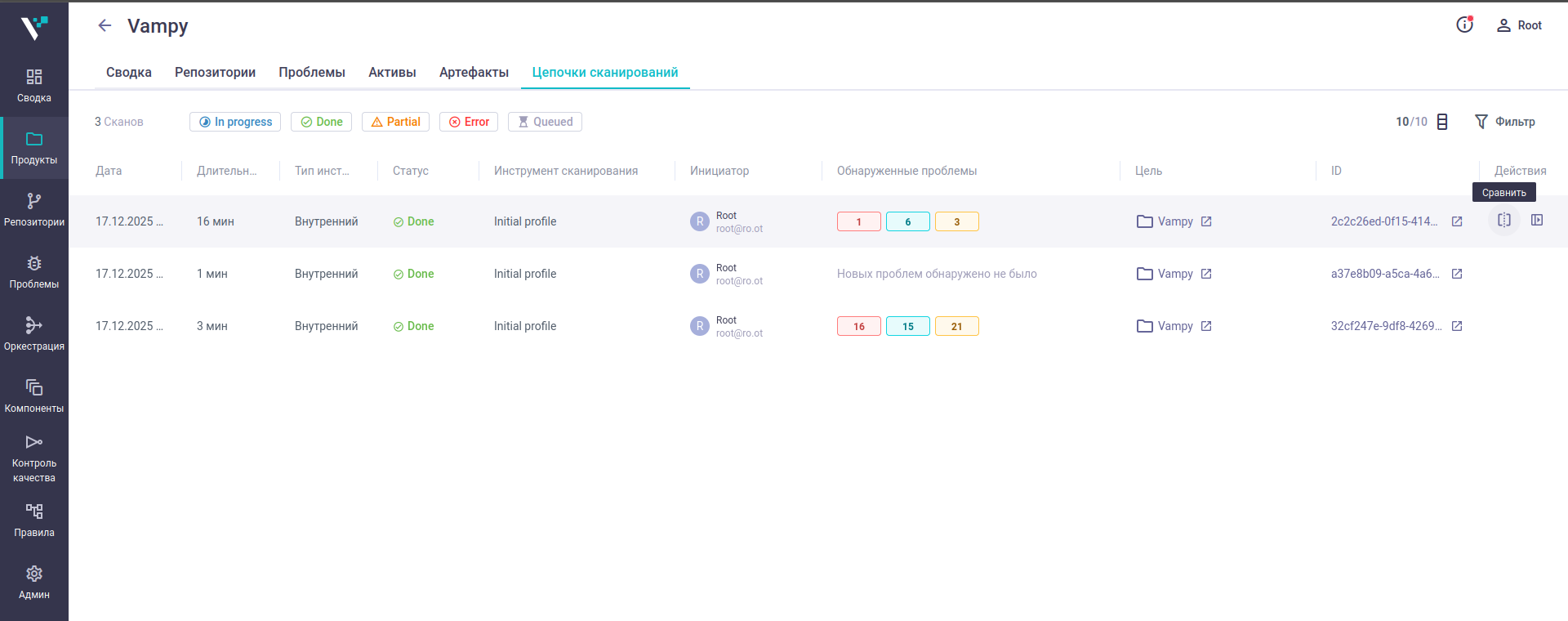
Task: Open Admin settings in the sidebar
Action: pos(34,582)
